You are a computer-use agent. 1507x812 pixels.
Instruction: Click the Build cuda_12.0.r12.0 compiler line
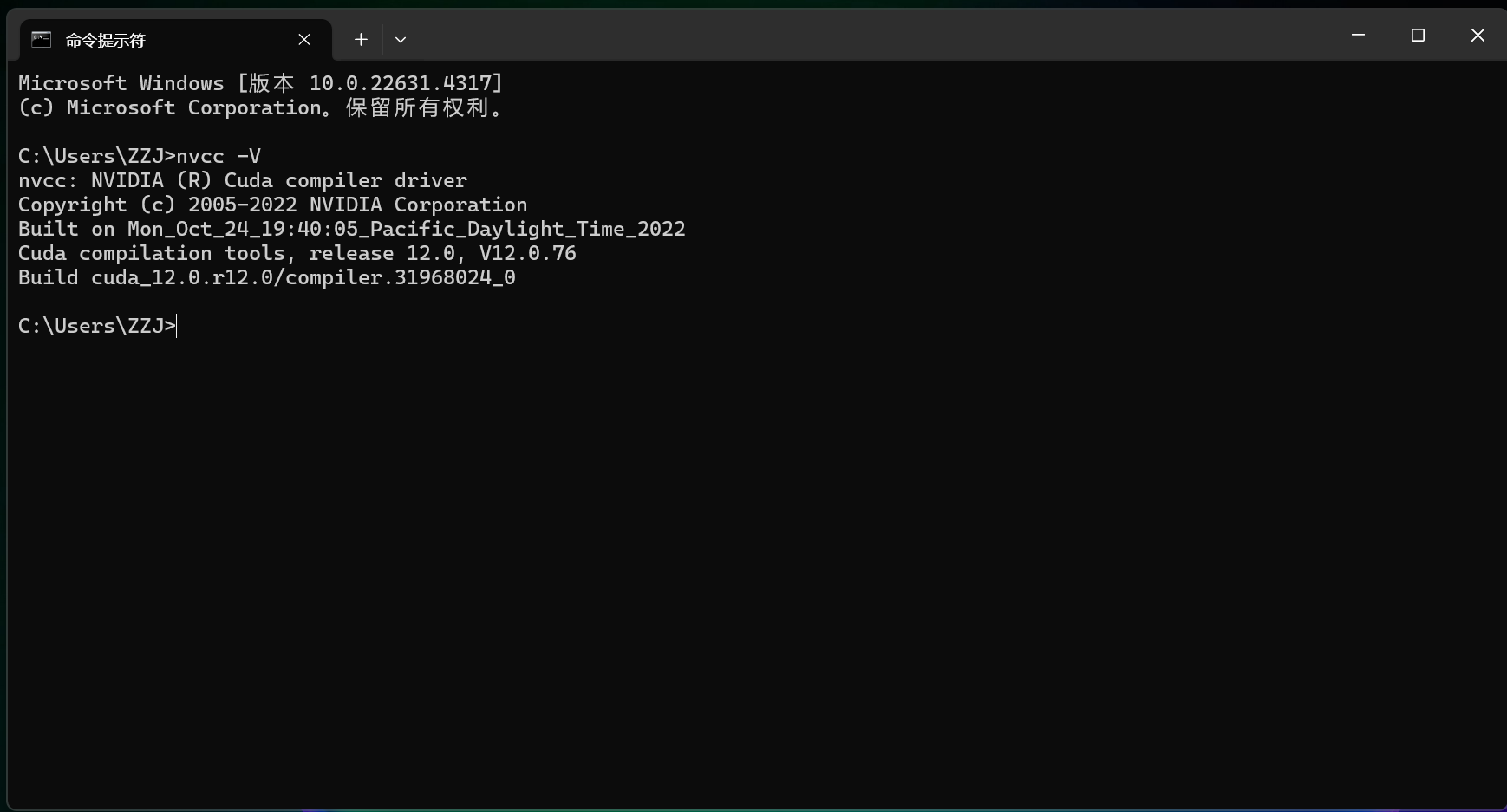[x=267, y=277]
